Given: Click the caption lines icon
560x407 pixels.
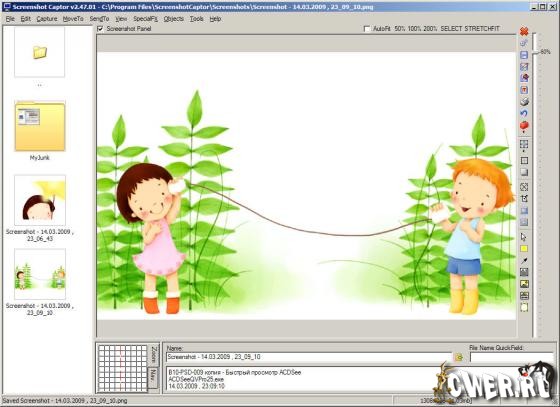Looking at the screenshot, I should pos(524,296).
